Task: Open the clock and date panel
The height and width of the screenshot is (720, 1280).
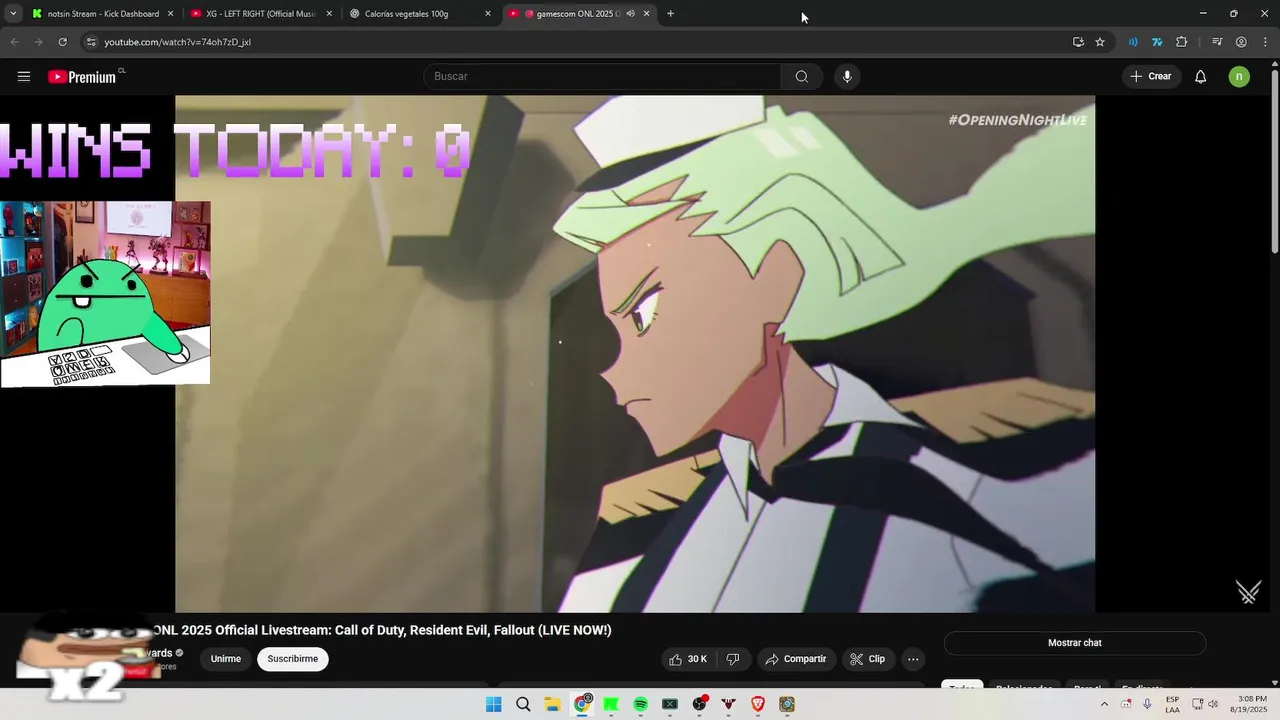Action: coord(1252,704)
